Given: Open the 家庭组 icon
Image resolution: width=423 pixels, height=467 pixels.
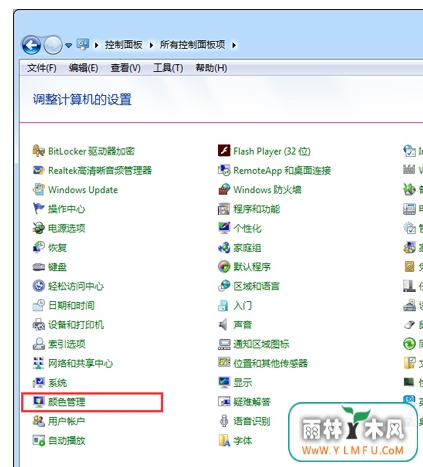Looking at the screenshot, I should coord(224,248).
